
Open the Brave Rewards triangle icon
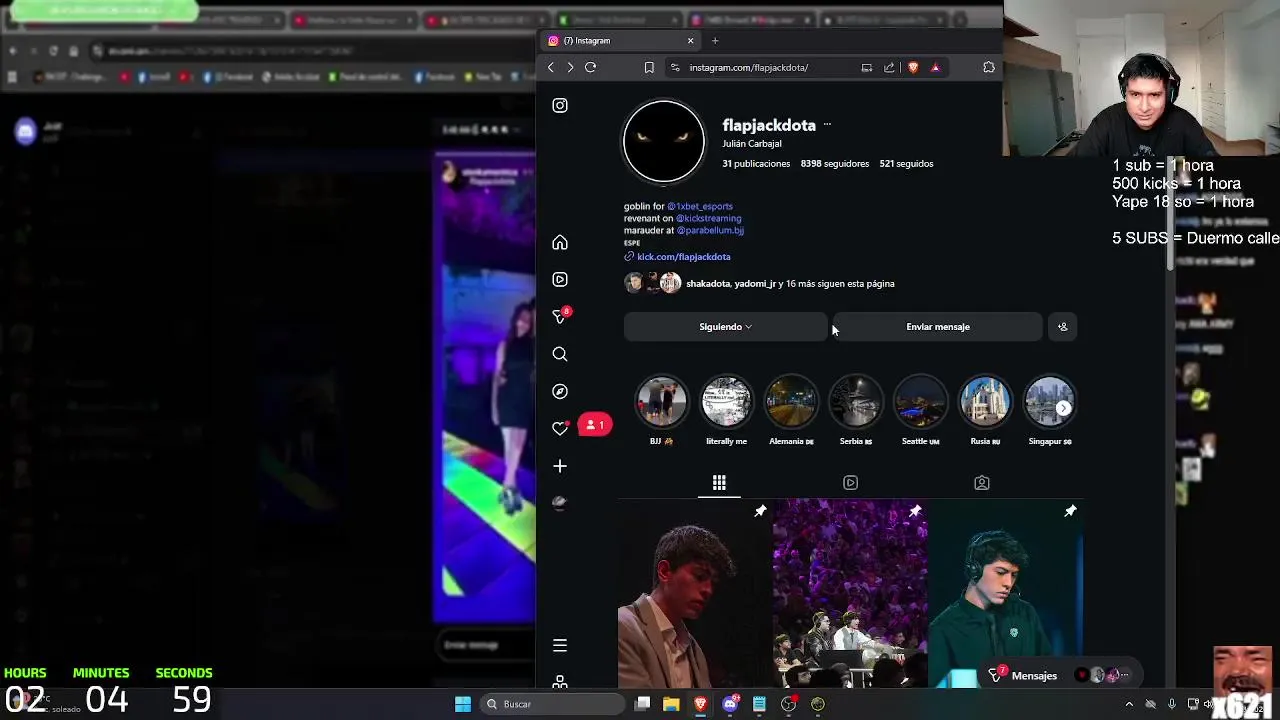pyautogui.click(x=935, y=67)
